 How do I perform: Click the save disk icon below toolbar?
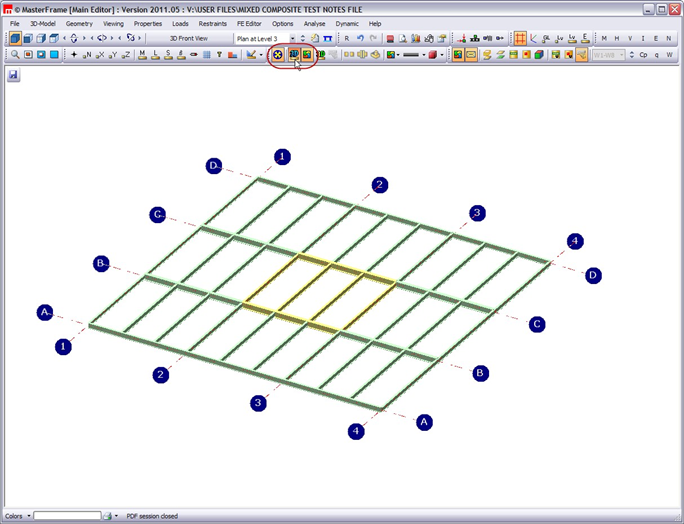15,74
